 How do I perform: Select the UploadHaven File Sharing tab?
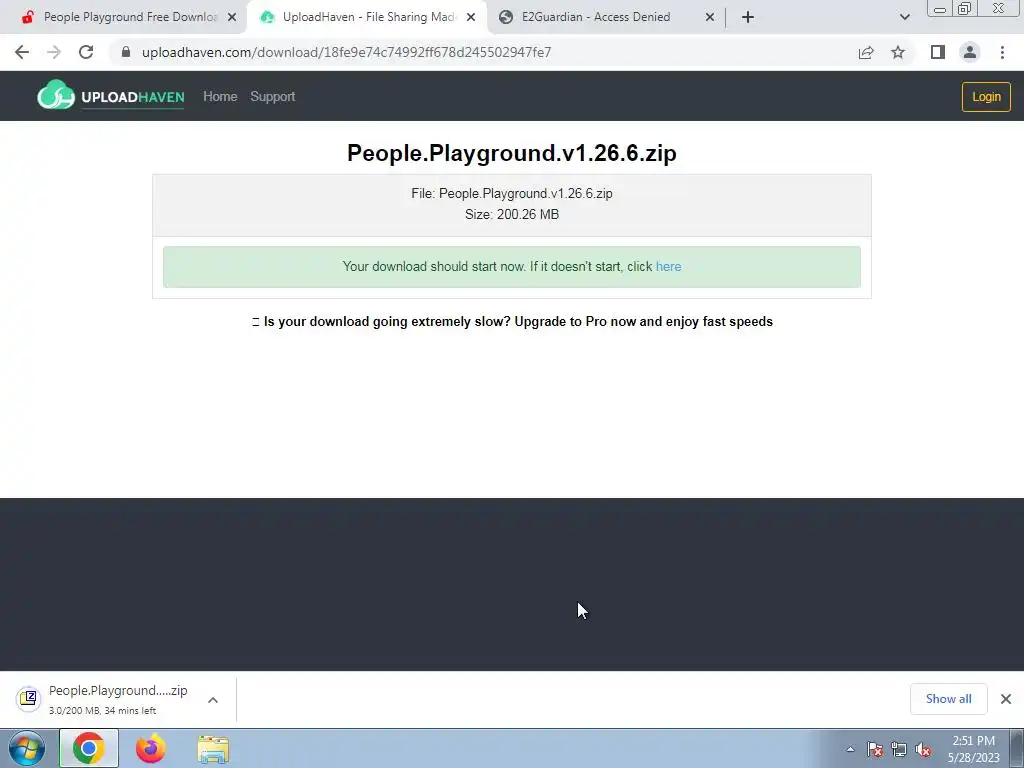[366, 17]
